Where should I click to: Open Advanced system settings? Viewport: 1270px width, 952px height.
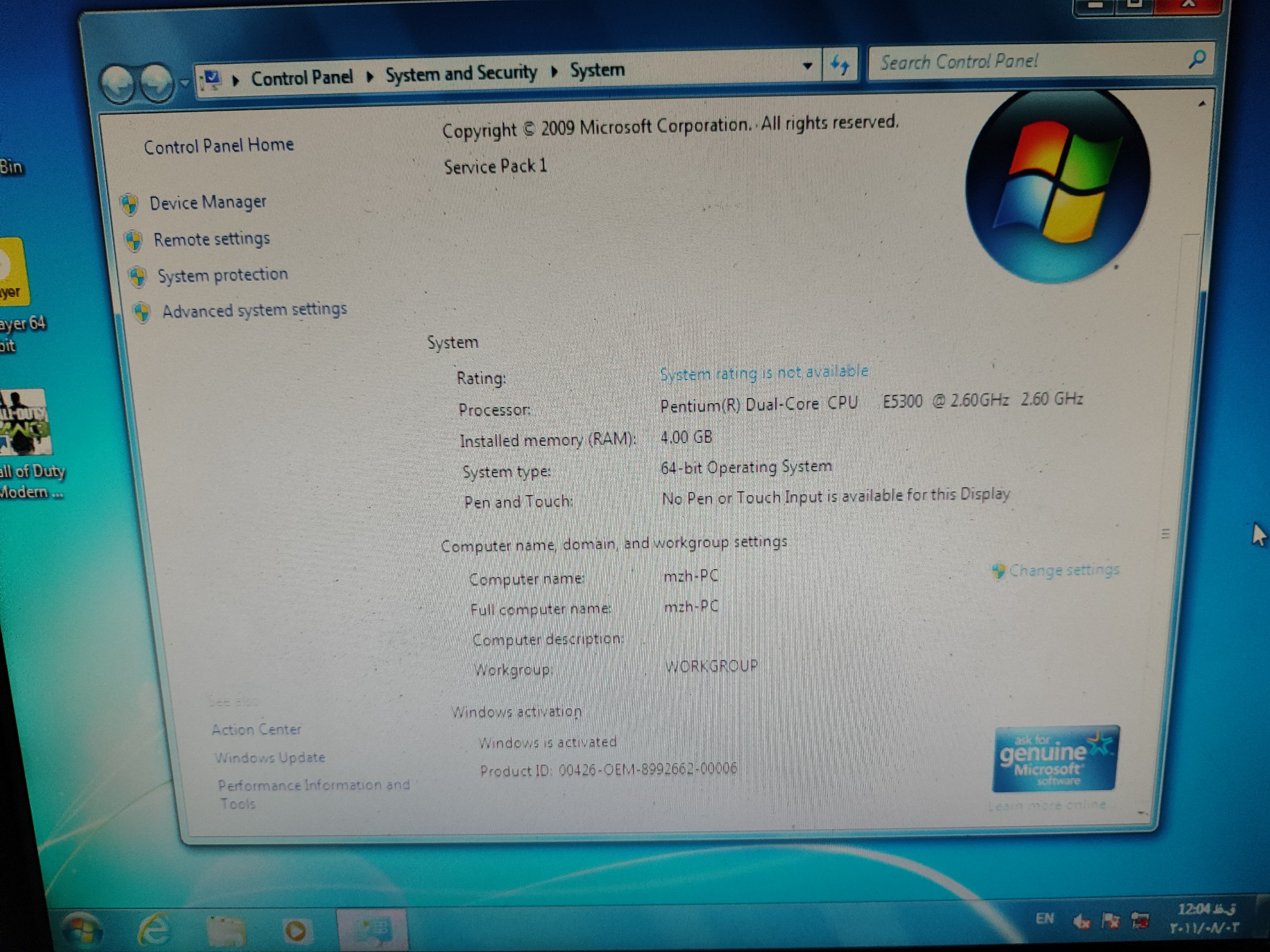[254, 310]
